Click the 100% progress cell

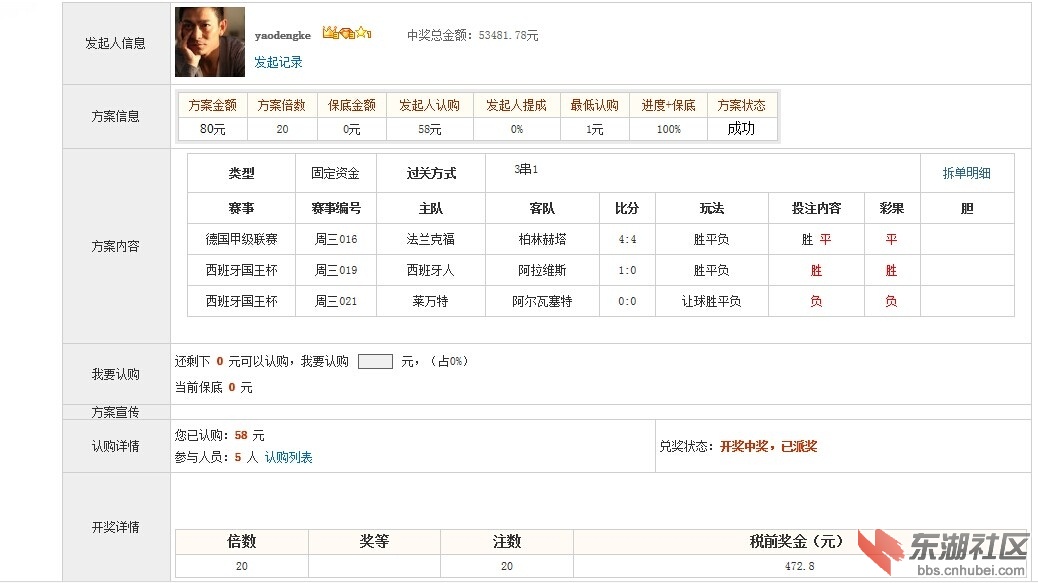tap(668, 129)
